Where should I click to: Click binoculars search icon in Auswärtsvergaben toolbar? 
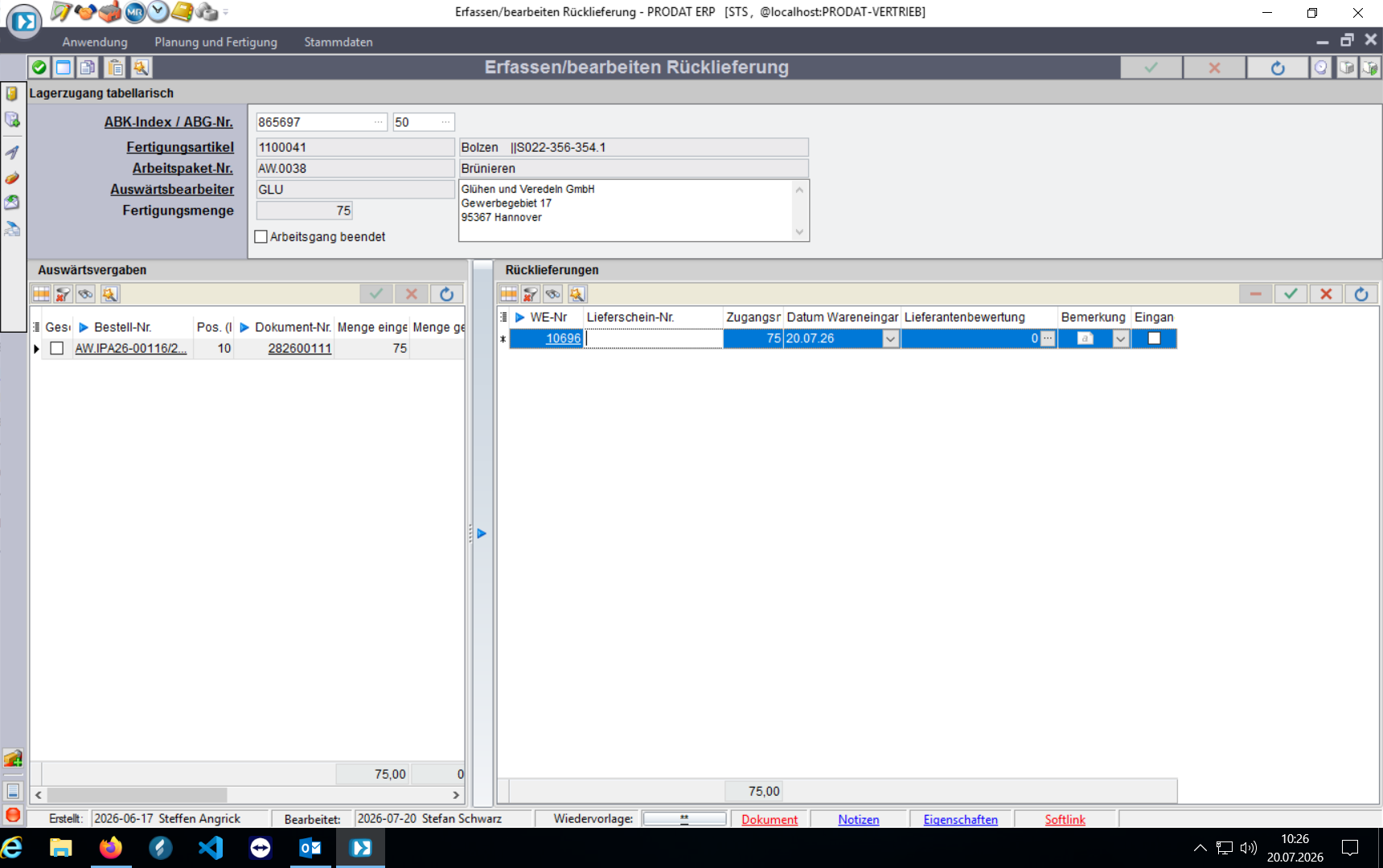86,294
